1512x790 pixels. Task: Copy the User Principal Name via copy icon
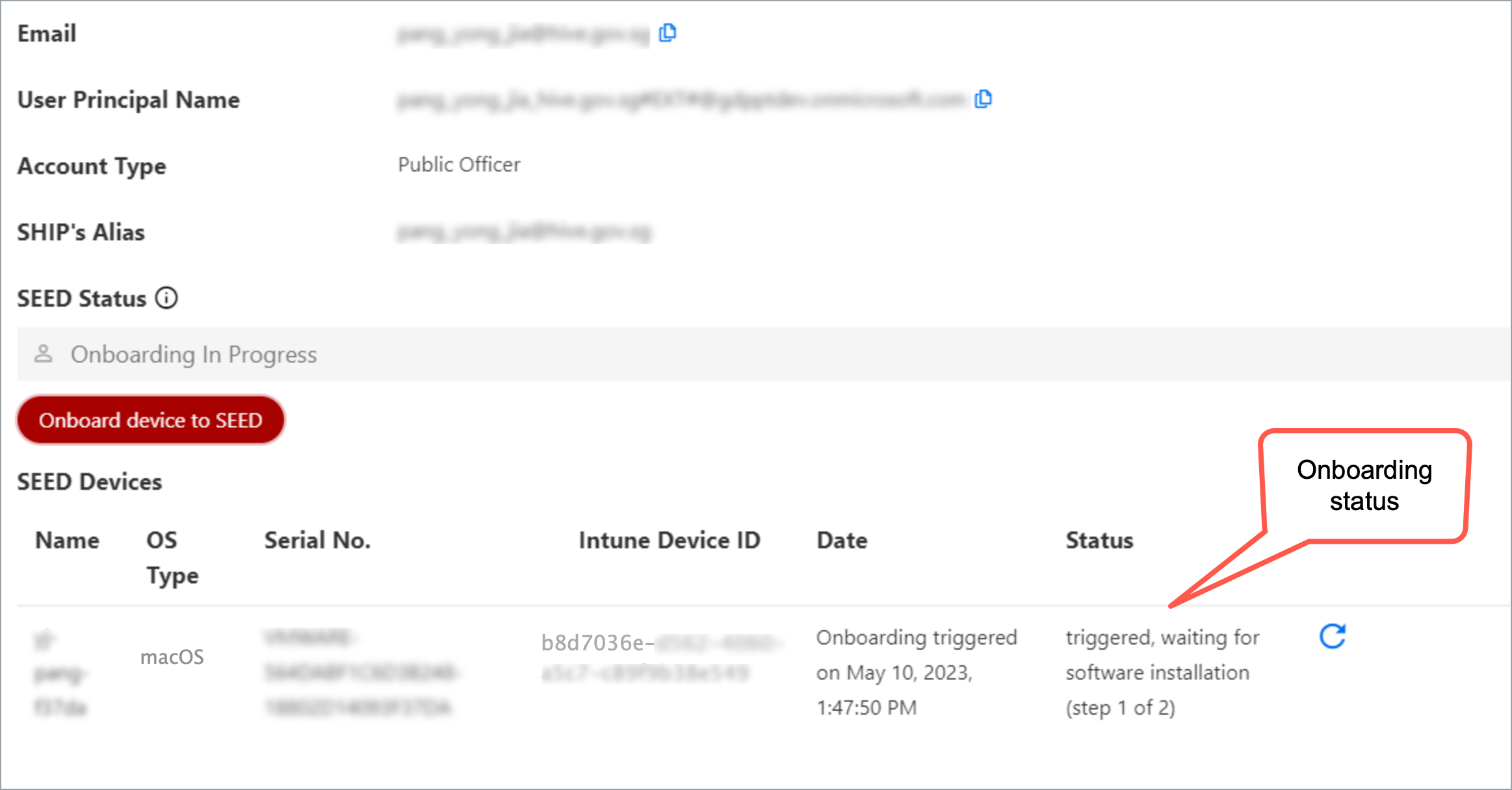click(984, 99)
